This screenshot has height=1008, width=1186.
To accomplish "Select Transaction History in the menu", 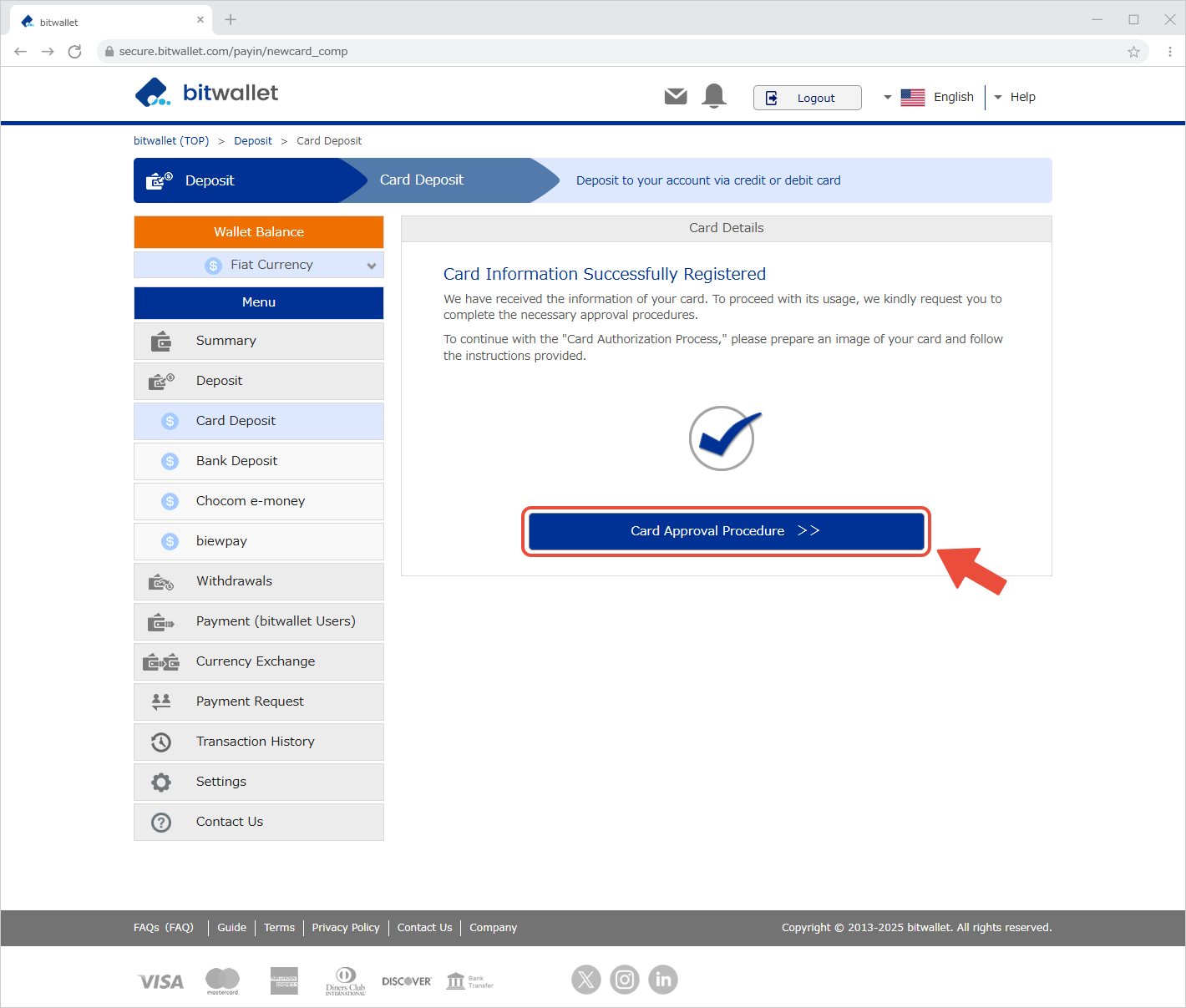I will 256,742.
